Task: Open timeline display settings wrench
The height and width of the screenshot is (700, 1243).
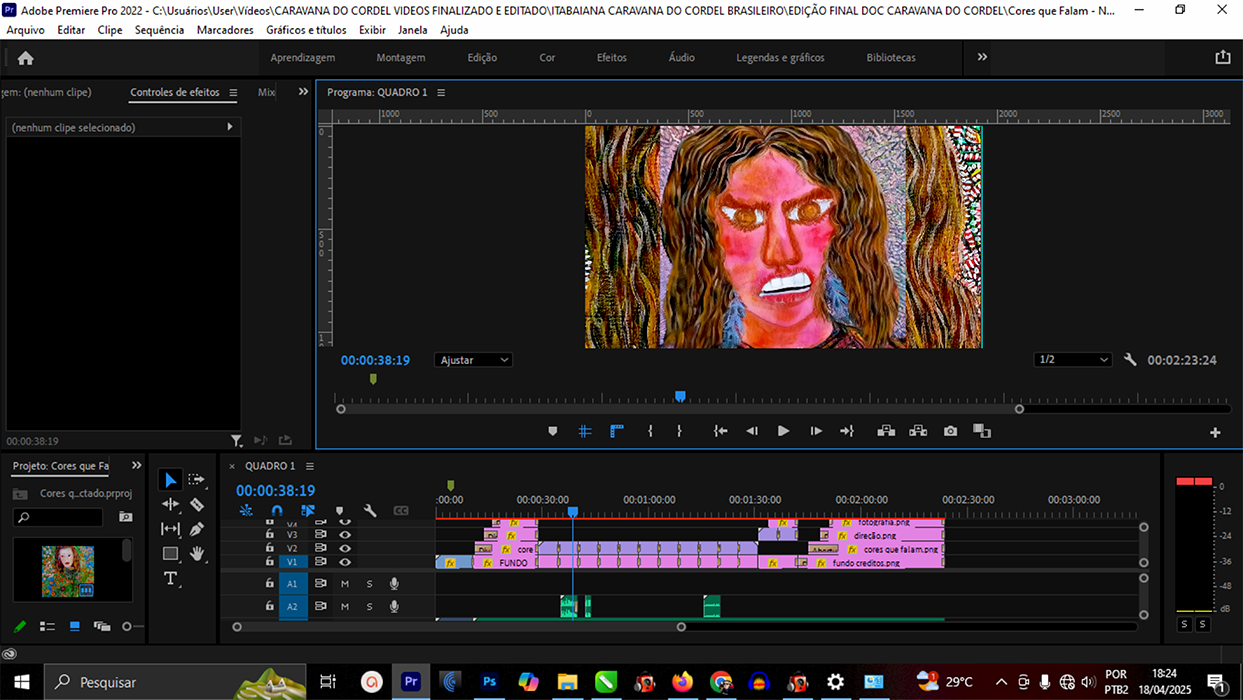Action: point(370,511)
